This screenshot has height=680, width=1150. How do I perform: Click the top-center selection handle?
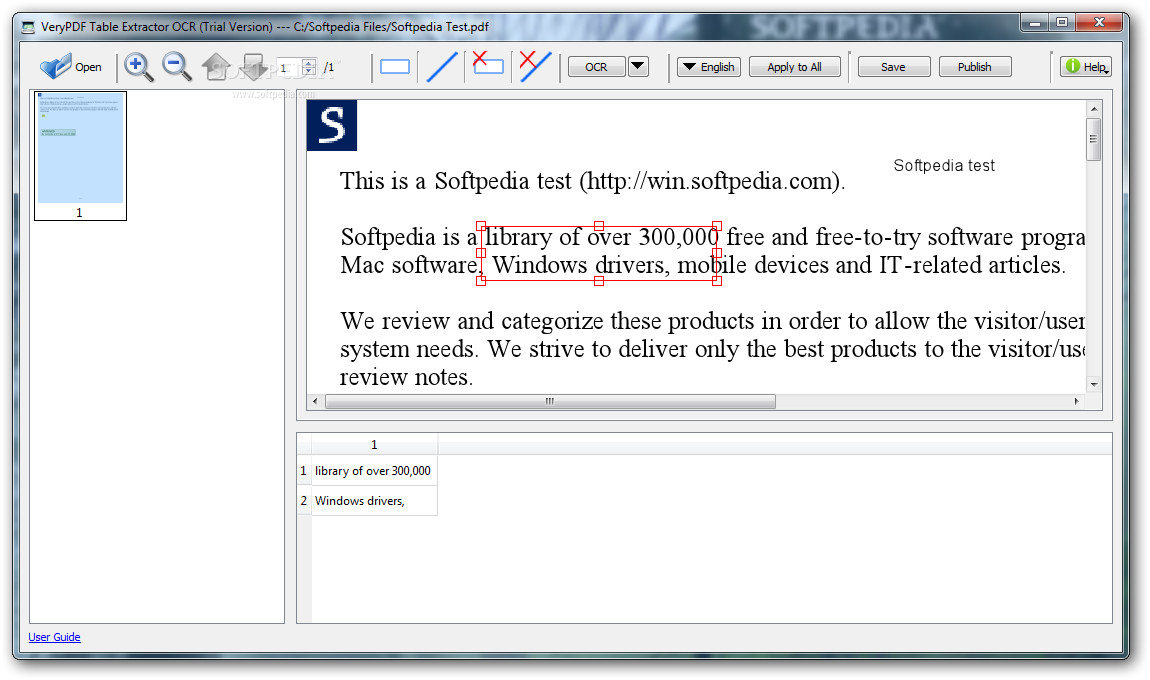(599, 226)
